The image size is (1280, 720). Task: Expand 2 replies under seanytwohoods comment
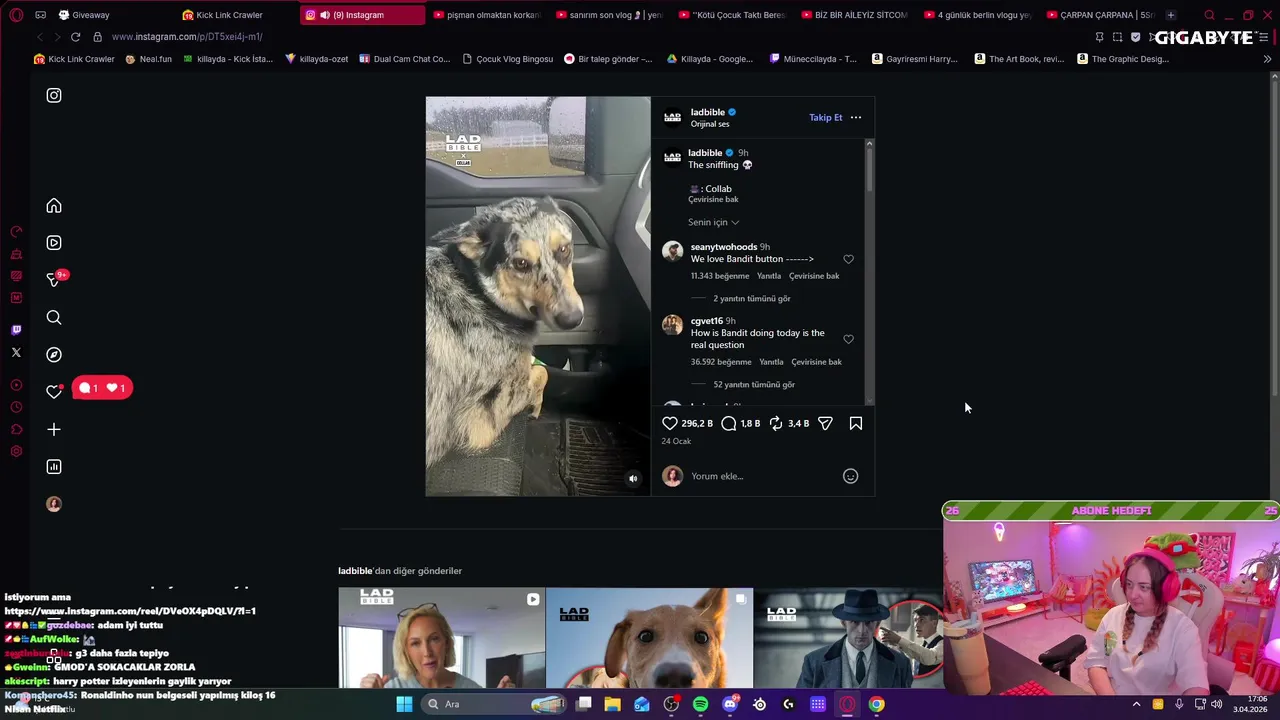click(x=752, y=298)
